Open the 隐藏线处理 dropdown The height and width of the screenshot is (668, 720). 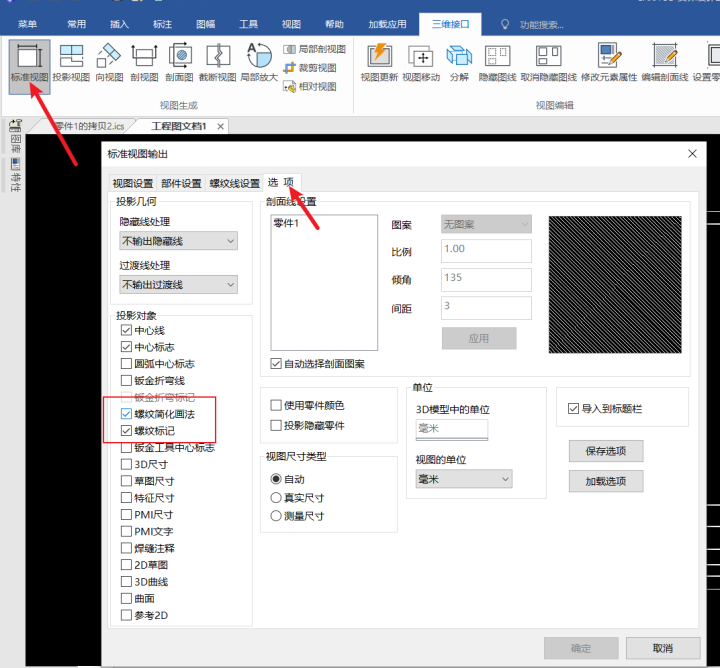click(179, 241)
